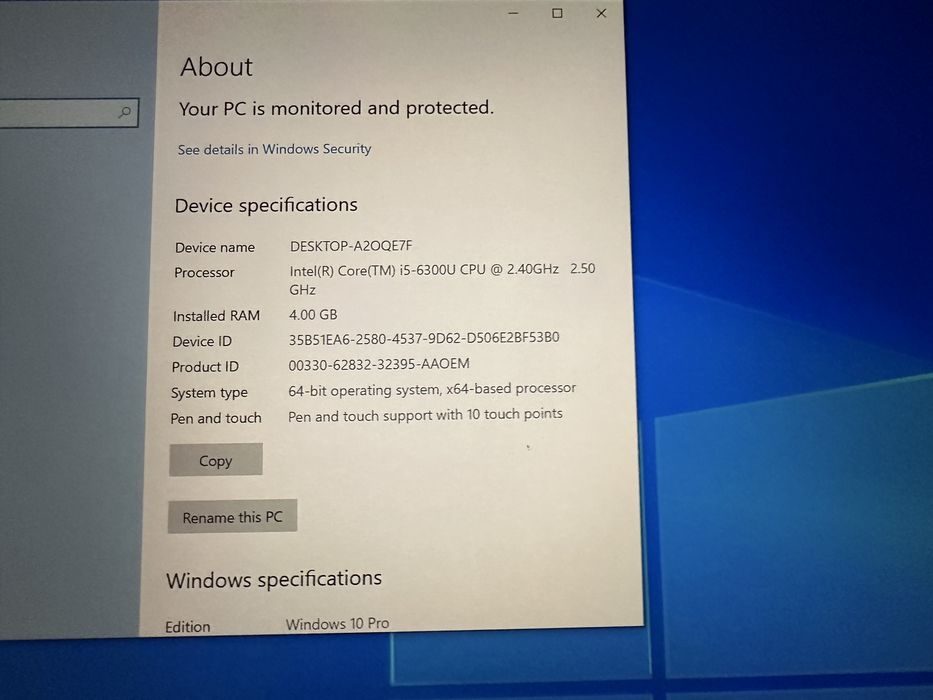Image resolution: width=933 pixels, height=700 pixels.
Task: Click Rename this PC button
Action: (233, 517)
